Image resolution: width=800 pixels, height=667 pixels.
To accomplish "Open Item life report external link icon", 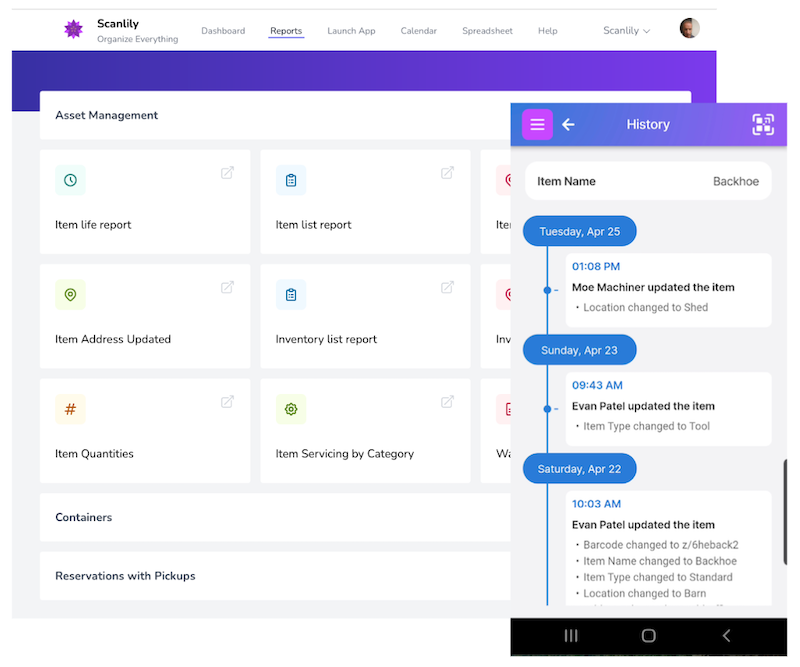I will click(x=228, y=173).
